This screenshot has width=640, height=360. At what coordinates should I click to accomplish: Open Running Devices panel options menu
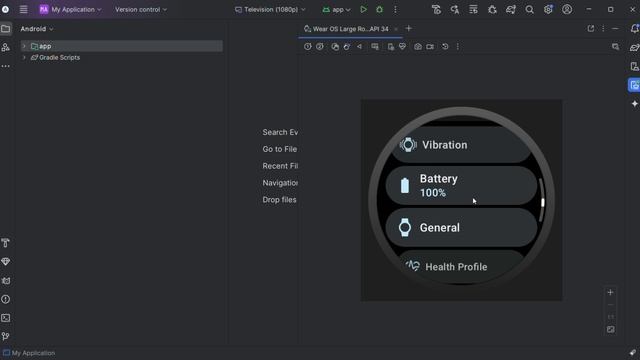pos(603,29)
